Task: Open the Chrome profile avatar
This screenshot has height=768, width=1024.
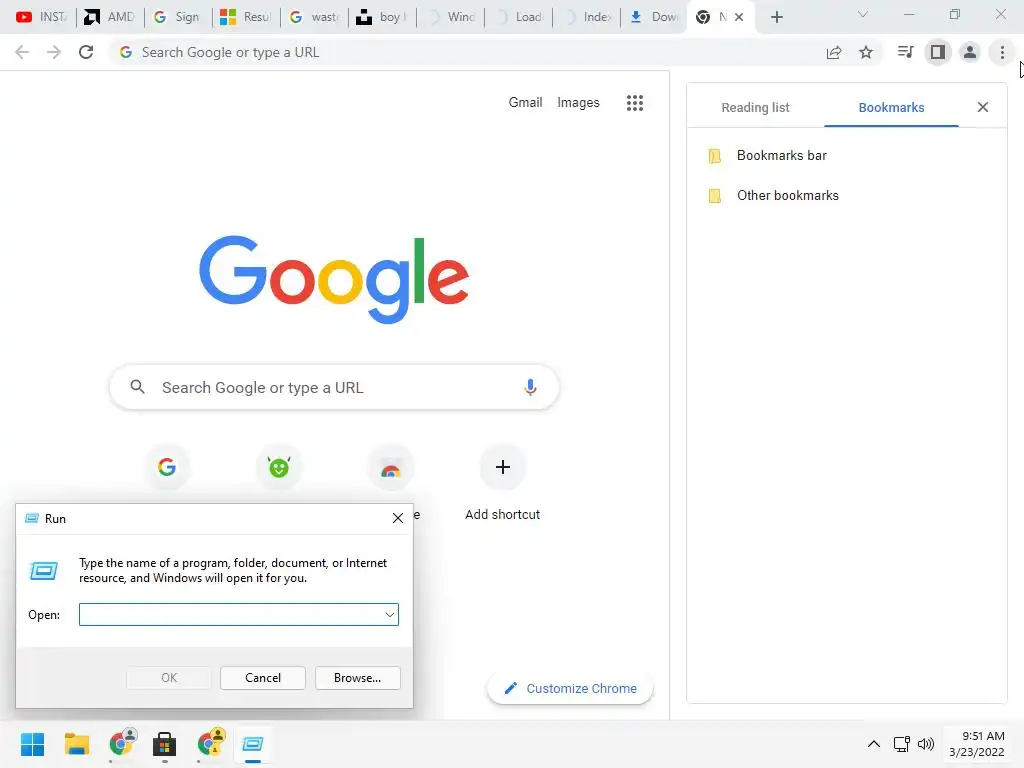Action: pos(970,52)
